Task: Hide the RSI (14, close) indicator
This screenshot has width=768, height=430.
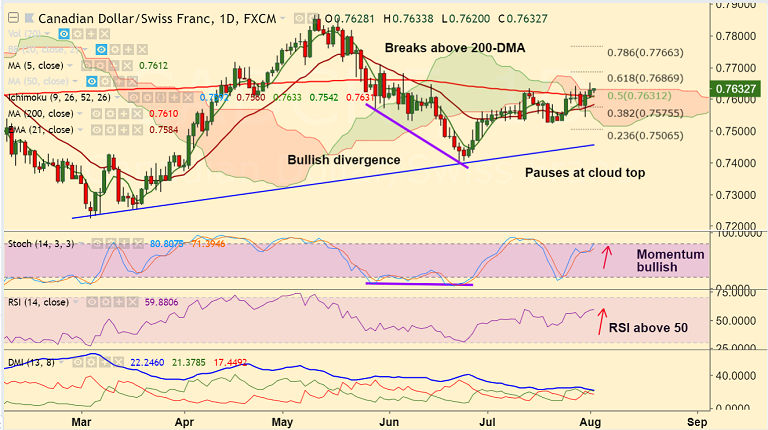Action: point(92,302)
